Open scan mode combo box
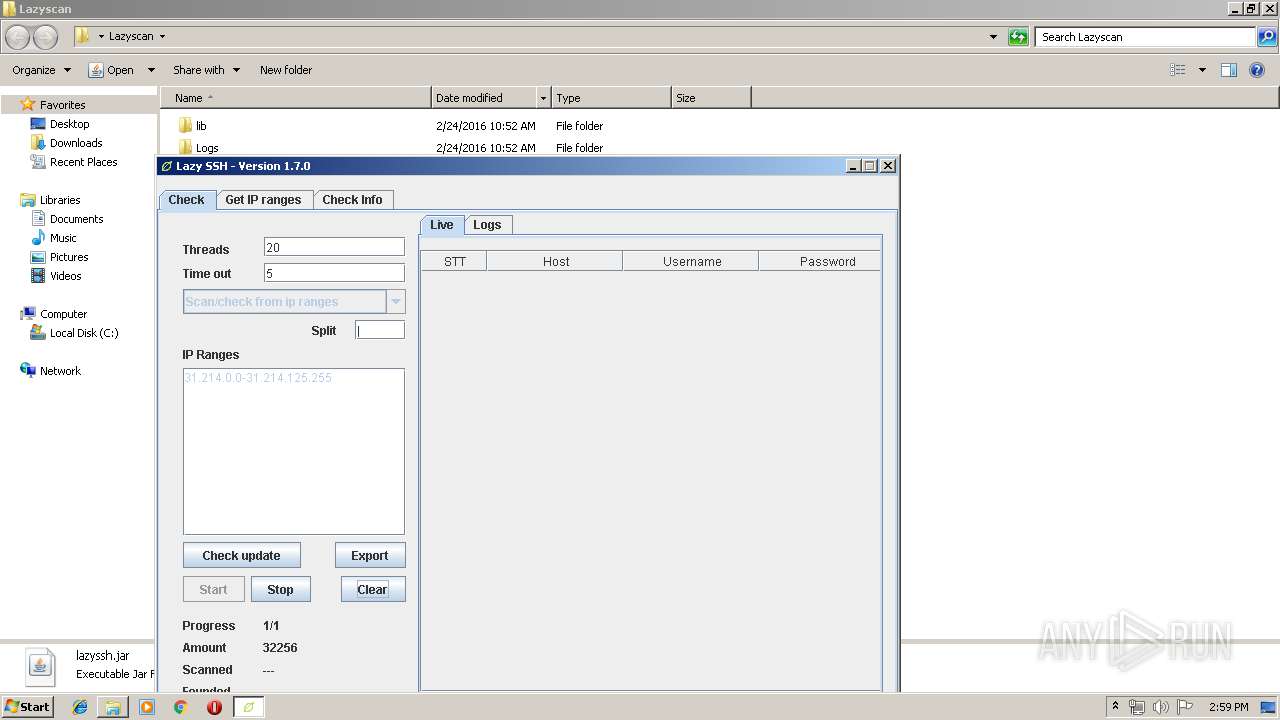The width and height of the screenshot is (1280, 720). pos(294,302)
